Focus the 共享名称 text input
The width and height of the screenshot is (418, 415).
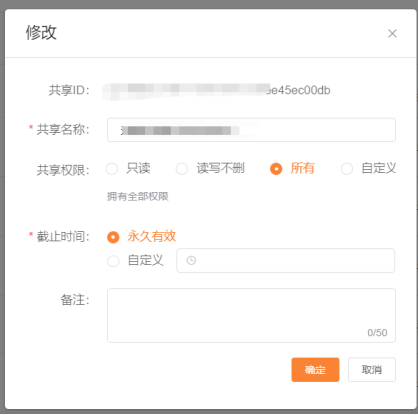251,130
